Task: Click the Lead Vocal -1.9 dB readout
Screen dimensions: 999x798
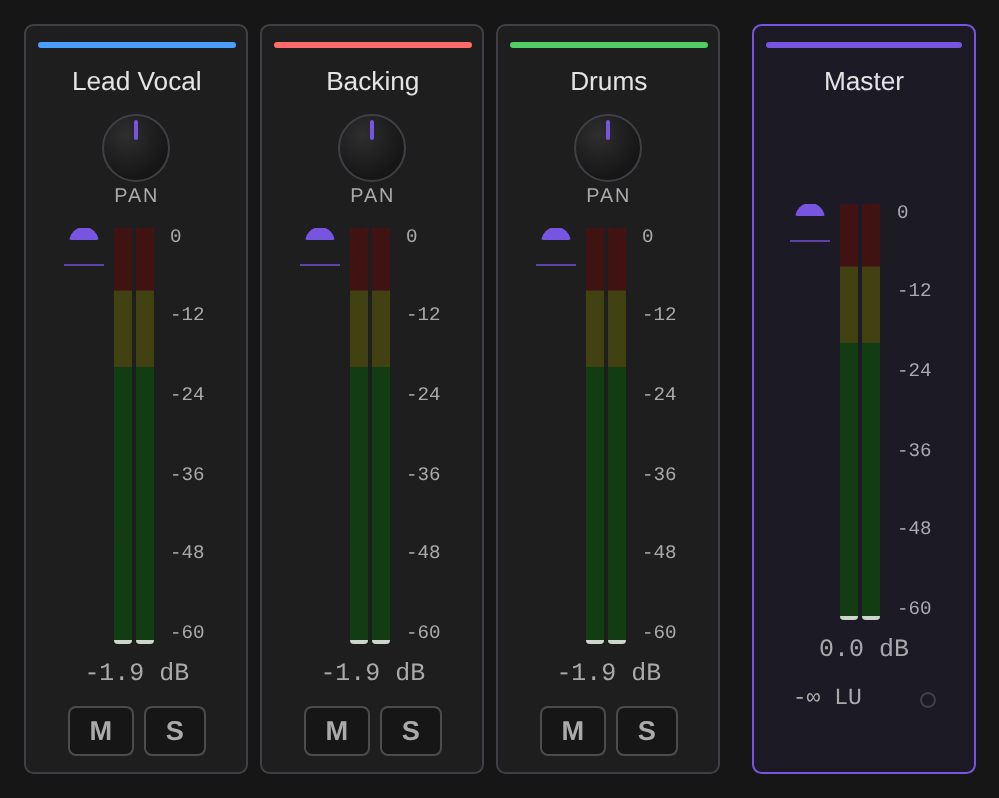Action: [x=137, y=673]
